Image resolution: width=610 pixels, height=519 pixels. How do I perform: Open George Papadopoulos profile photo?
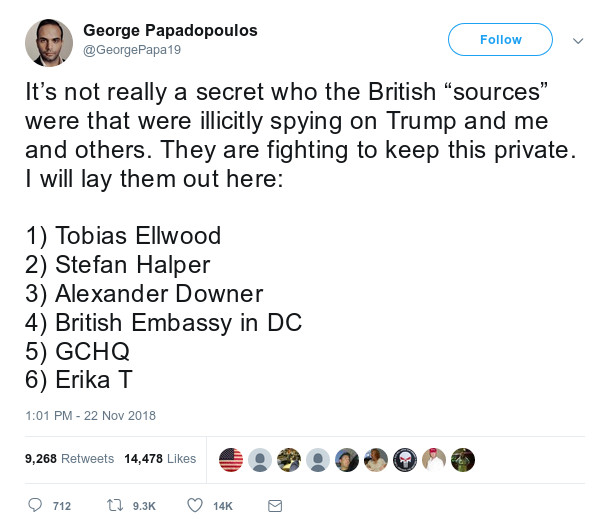coord(48,43)
